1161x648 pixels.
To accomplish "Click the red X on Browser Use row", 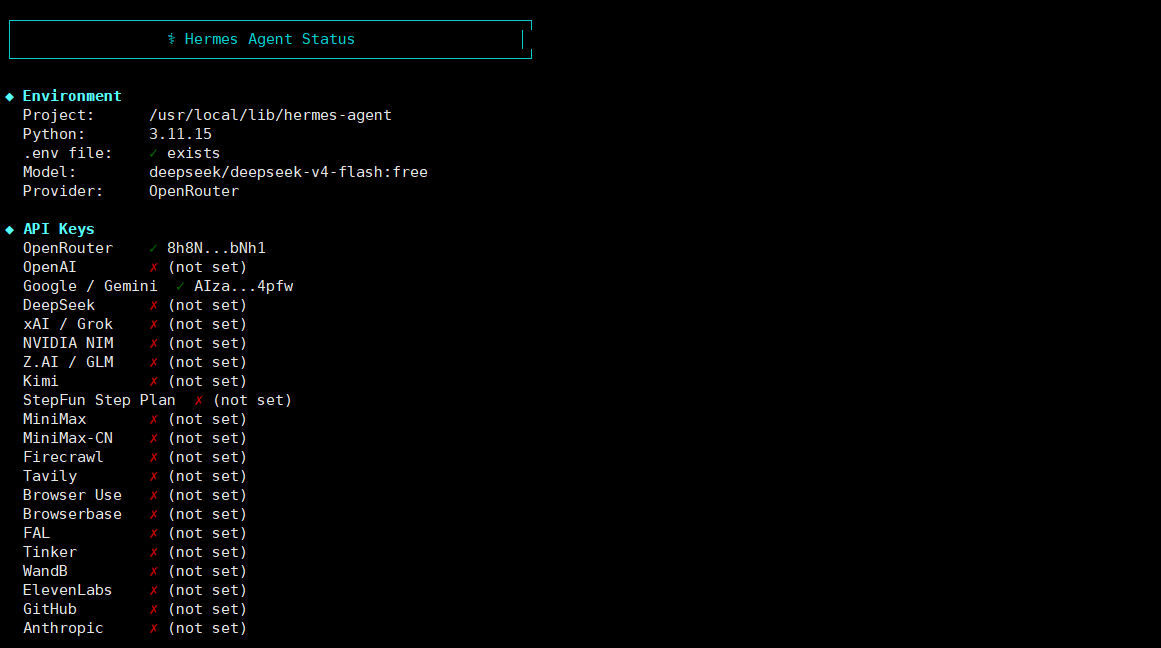I will tap(154, 495).
